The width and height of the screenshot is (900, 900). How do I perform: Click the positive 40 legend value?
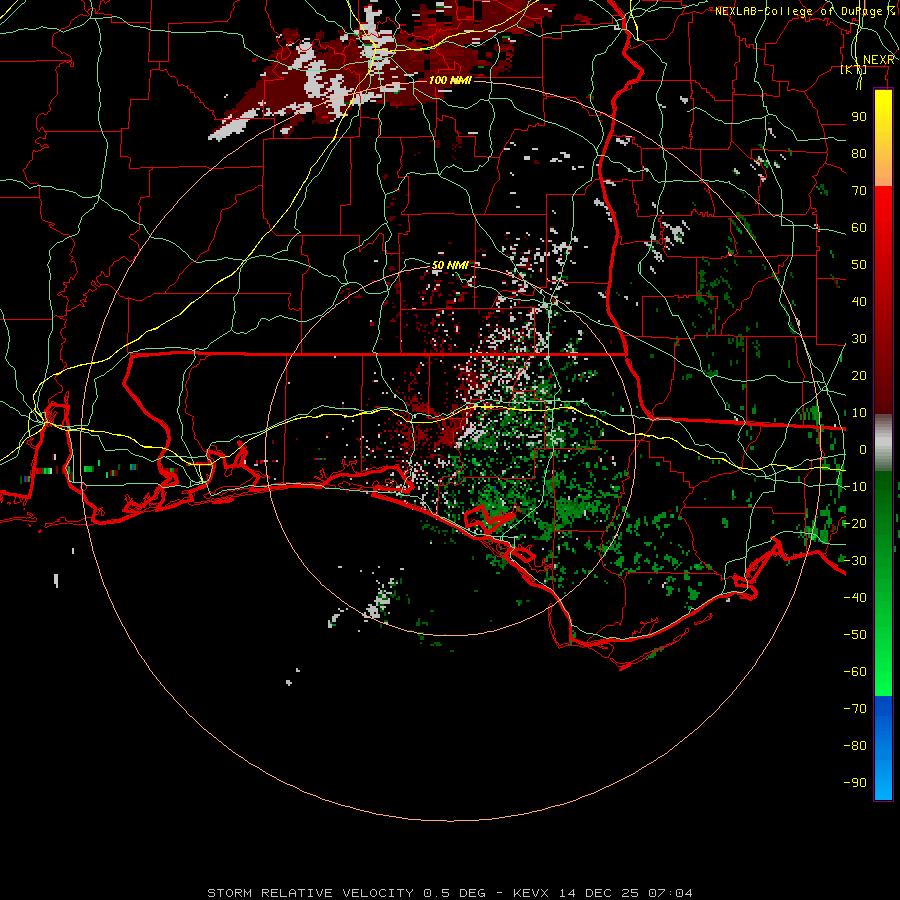pyautogui.click(x=859, y=302)
